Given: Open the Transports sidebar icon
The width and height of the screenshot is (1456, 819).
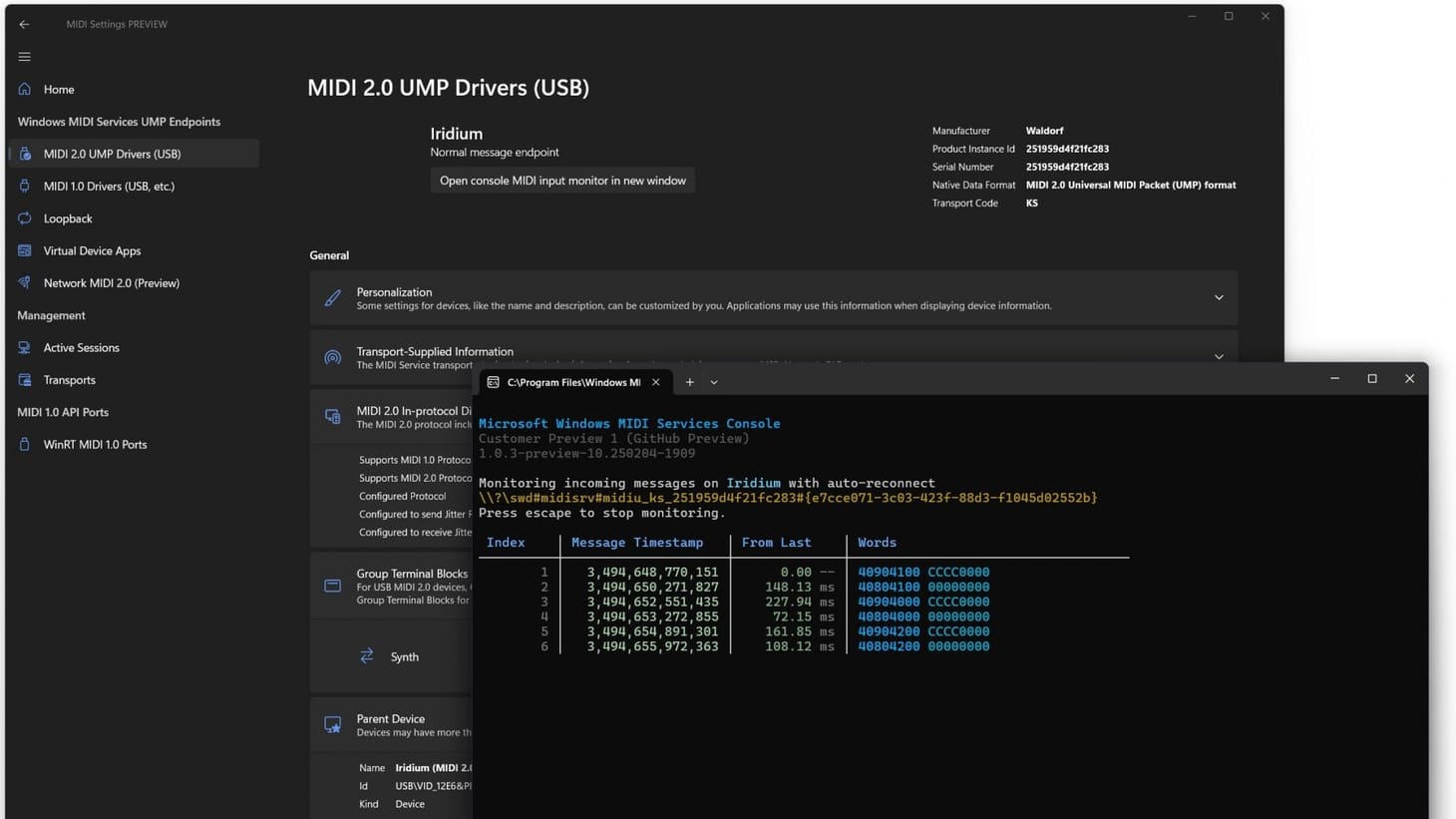Looking at the screenshot, I should tap(25, 380).
